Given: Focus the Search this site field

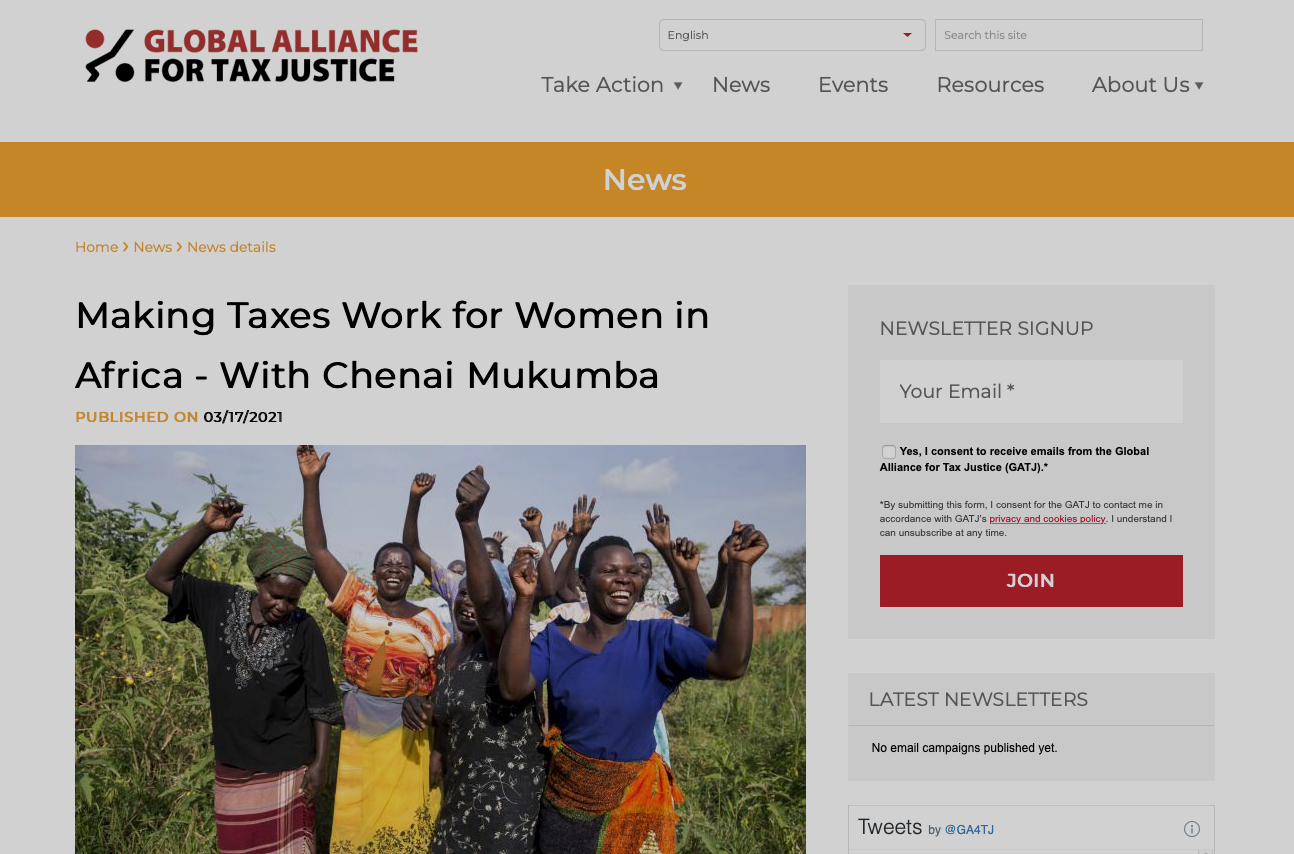Looking at the screenshot, I should (x=1069, y=35).
